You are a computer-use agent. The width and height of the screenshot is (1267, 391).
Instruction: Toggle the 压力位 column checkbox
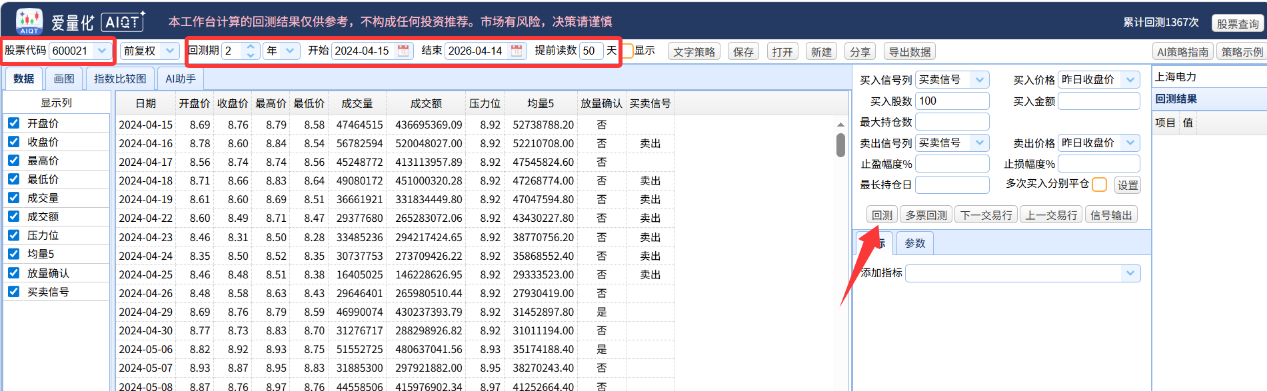(x=13, y=235)
